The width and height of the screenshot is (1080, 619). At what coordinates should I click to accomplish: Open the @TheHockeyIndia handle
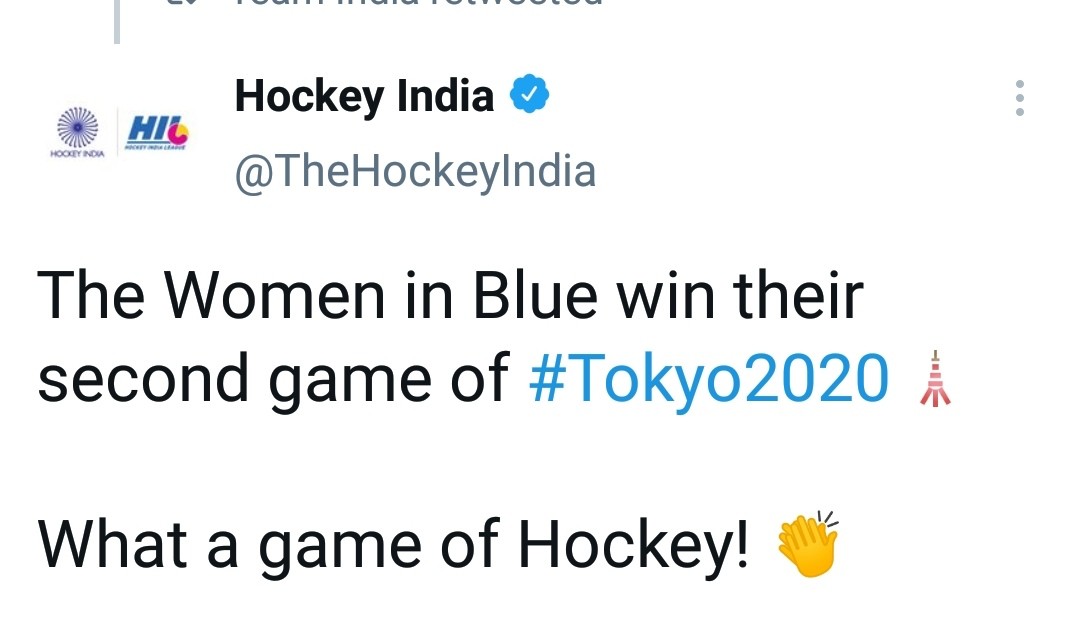415,171
